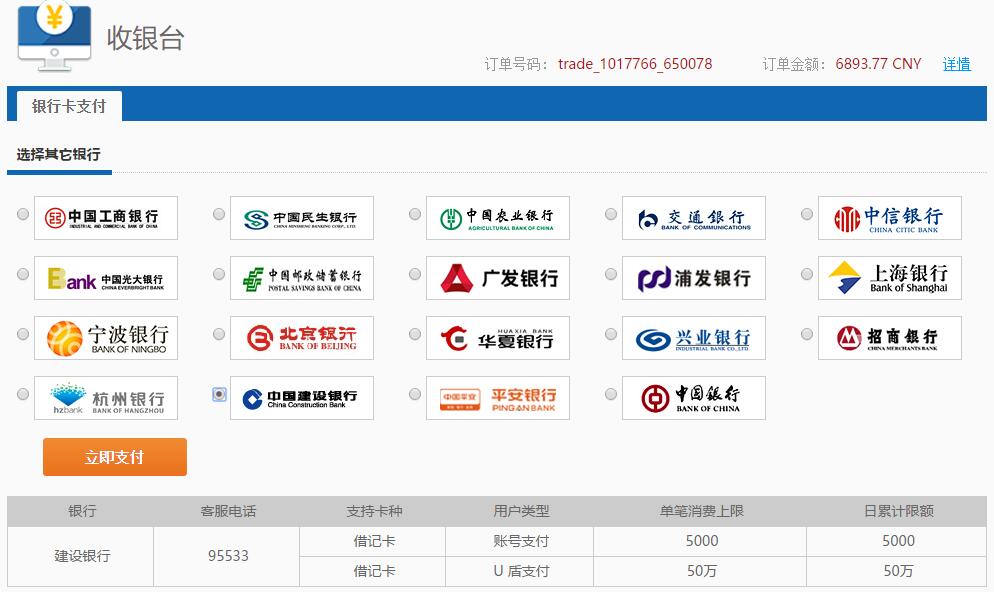Open the 详情 order details link
Image resolution: width=994 pixels, height=592 pixels.
point(956,64)
